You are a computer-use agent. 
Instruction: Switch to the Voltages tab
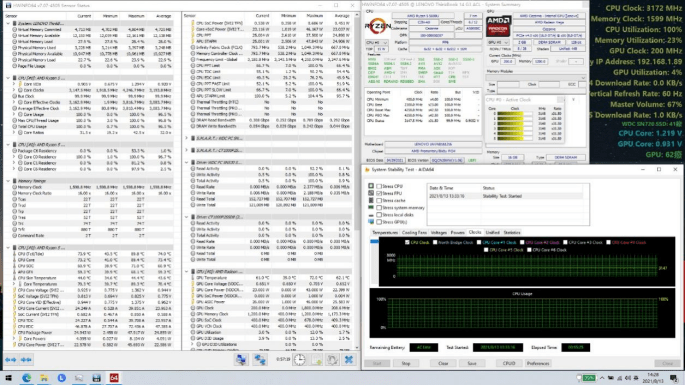[439, 233]
